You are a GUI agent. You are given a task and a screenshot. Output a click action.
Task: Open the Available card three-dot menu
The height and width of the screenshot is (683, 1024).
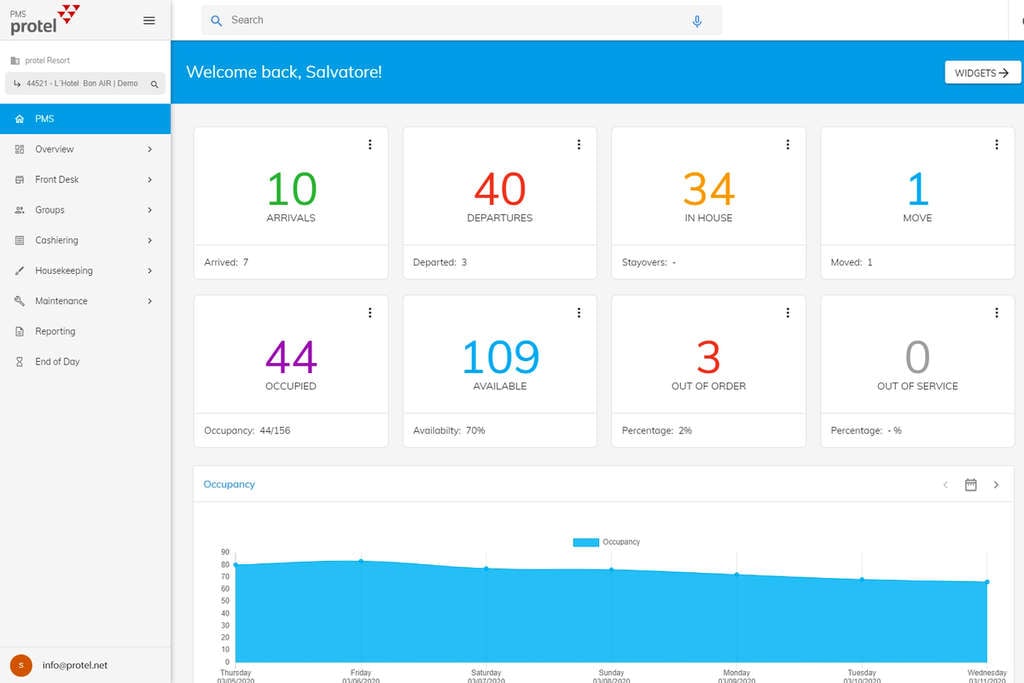click(x=579, y=313)
